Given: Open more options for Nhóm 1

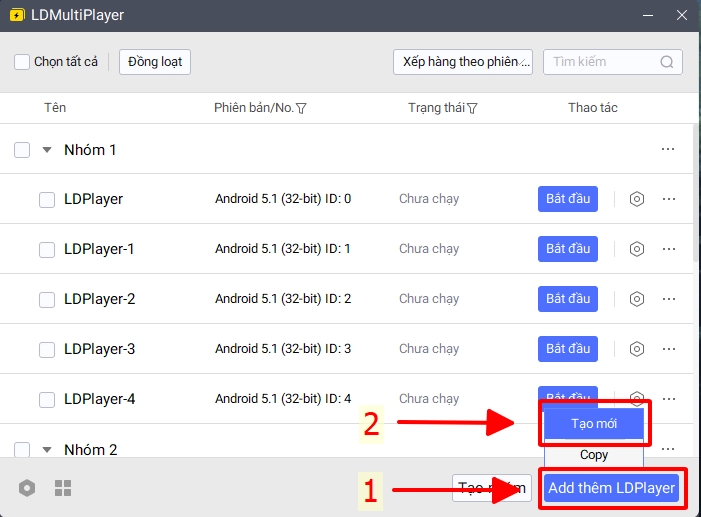Looking at the screenshot, I should tap(668, 149).
